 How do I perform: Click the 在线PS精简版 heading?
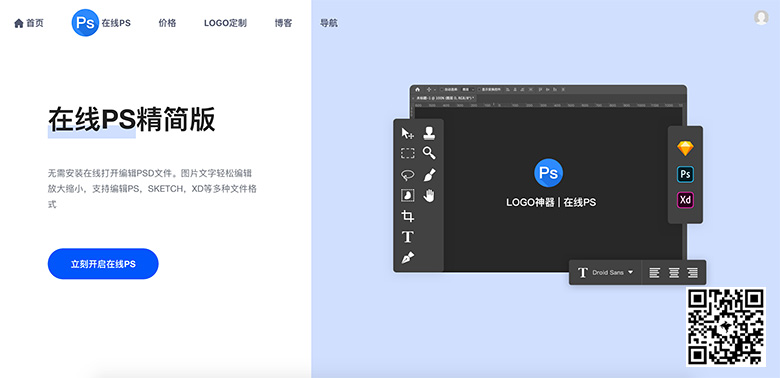132,120
